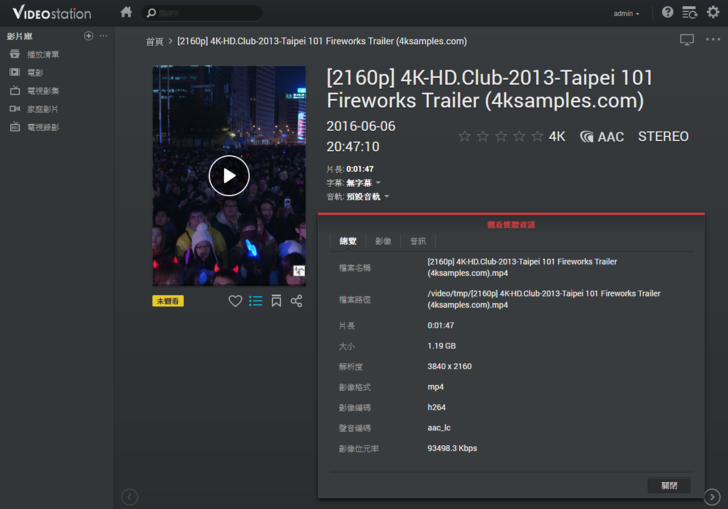This screenshot has height=509, width=728.
Task: Share the video link icon
Action: pos(296,301)
